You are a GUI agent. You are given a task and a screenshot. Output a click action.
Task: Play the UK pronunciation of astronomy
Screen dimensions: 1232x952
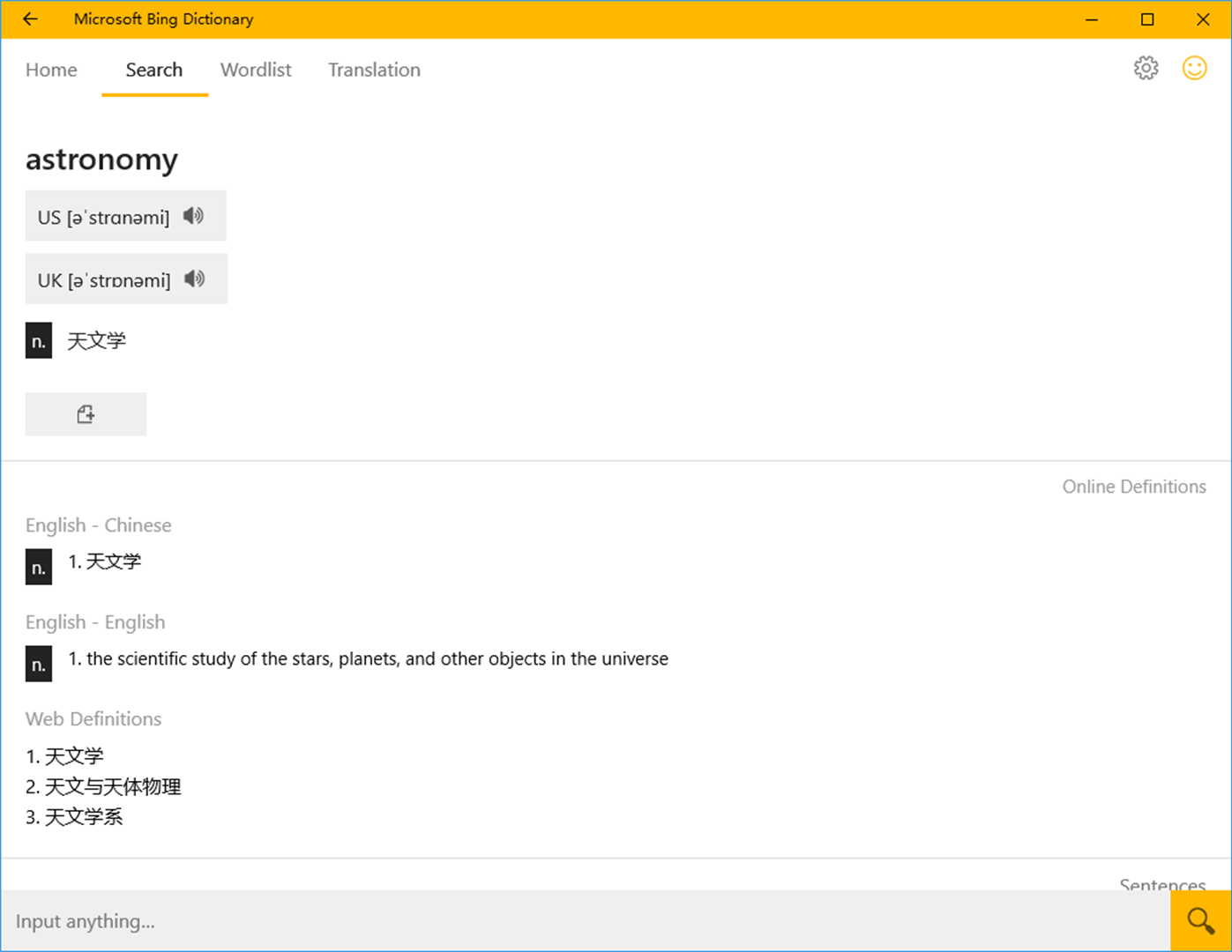tap(194, 279)
